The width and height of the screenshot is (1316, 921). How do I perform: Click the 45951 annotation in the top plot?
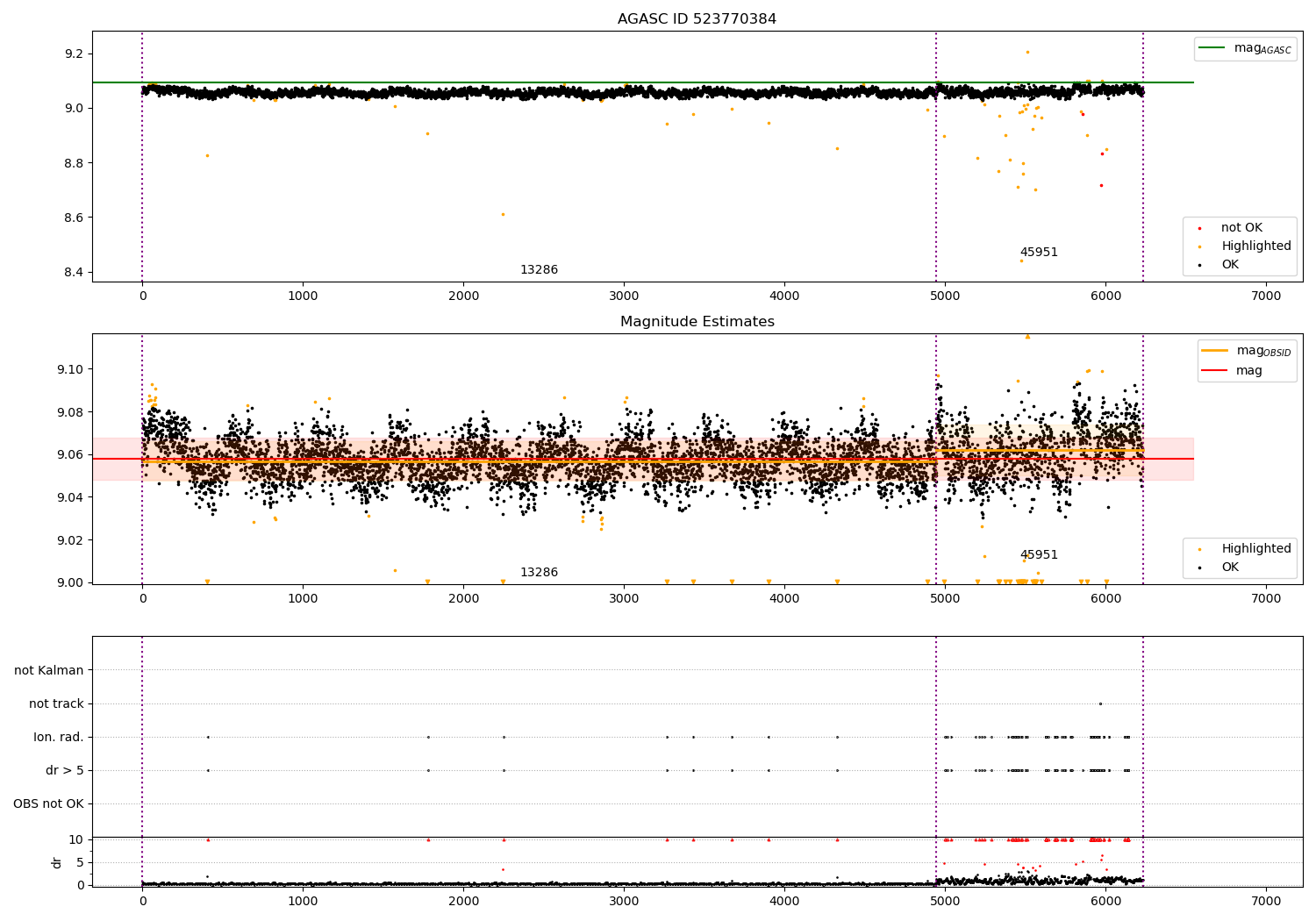1039,253
